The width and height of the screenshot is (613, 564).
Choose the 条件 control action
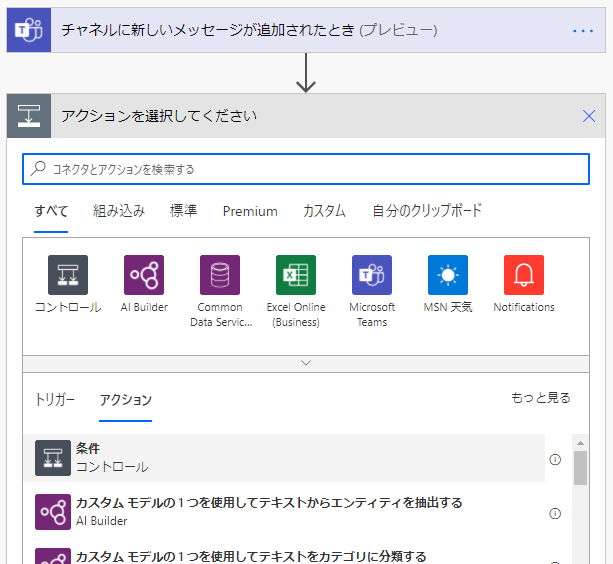pyautogui.click(x=284, y=458)
